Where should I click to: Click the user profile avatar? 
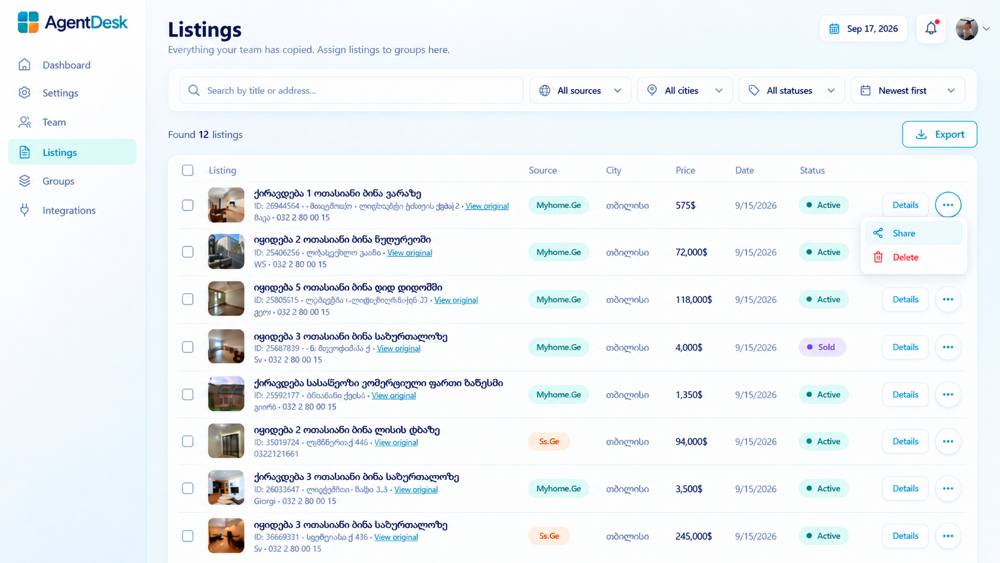tap(967, 29)
